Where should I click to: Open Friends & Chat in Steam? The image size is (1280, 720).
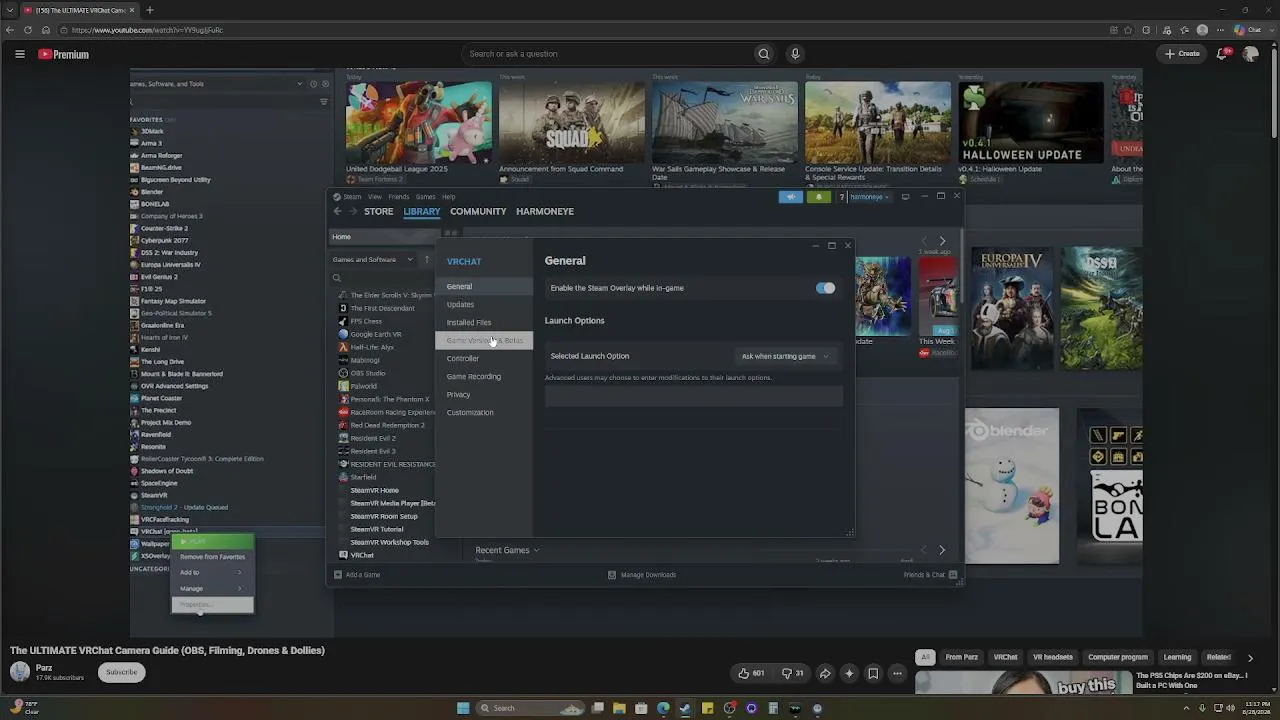930,575
